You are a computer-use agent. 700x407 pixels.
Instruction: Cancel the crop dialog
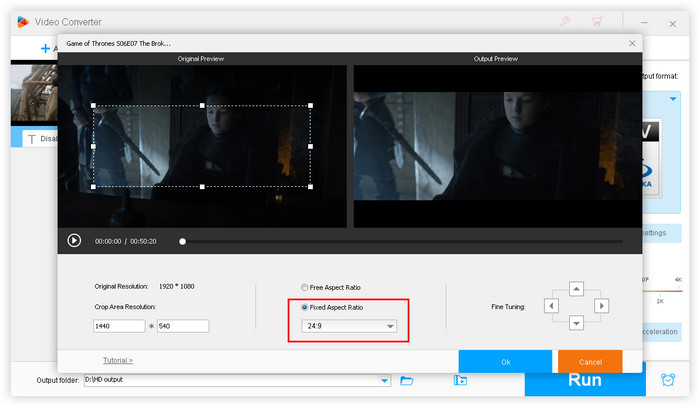tap(590, 361)
